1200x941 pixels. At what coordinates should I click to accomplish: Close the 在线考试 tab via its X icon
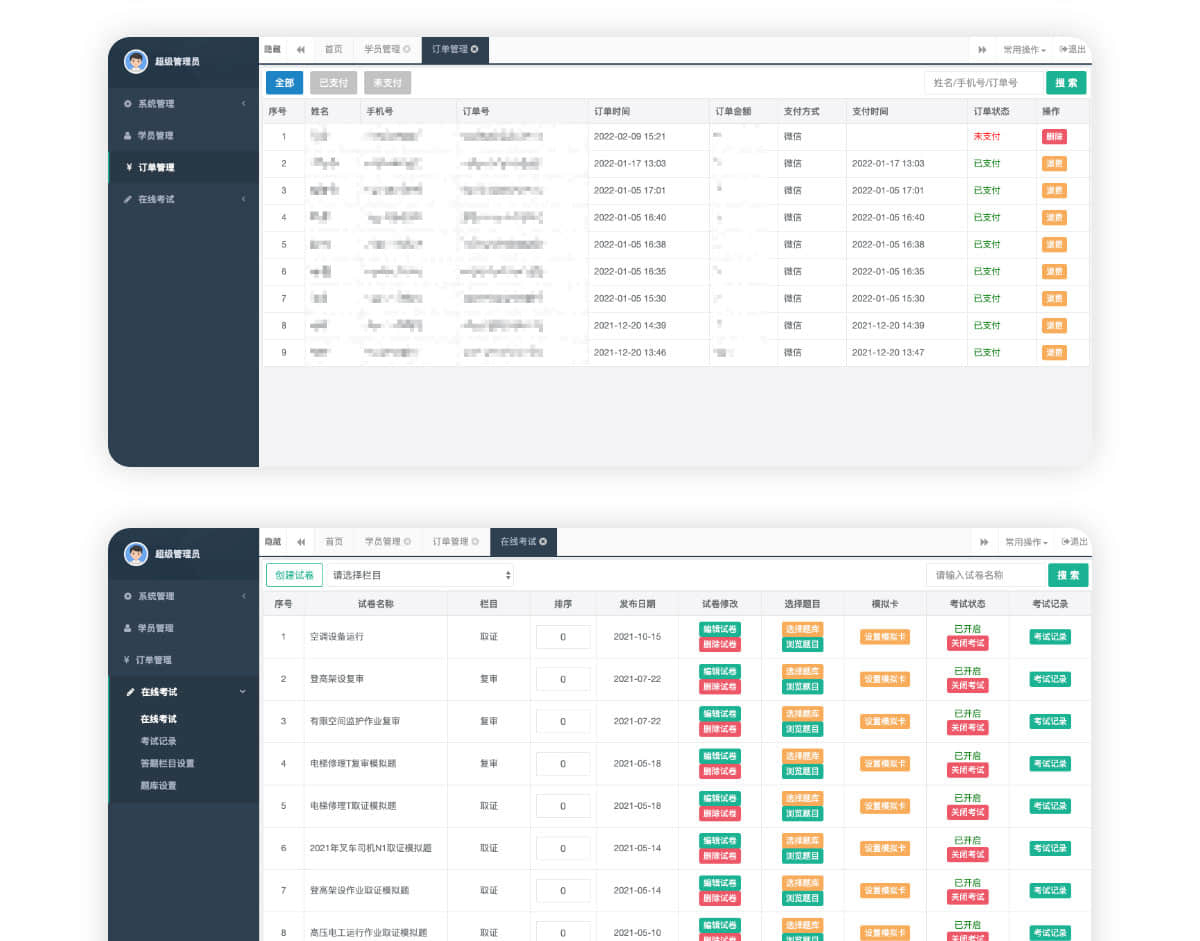[543, 541]
